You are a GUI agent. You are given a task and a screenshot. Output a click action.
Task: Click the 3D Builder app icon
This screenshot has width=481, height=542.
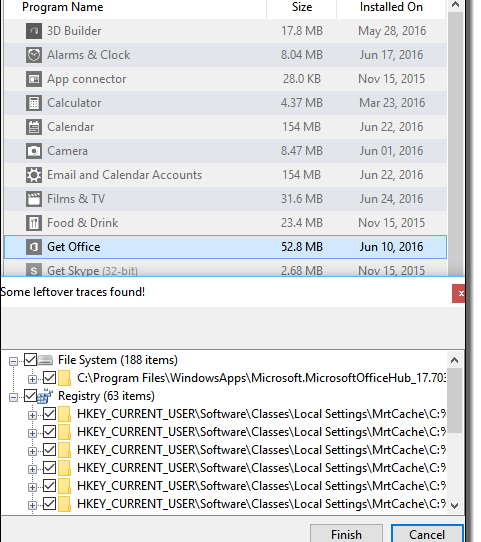(x=34, y=31)
